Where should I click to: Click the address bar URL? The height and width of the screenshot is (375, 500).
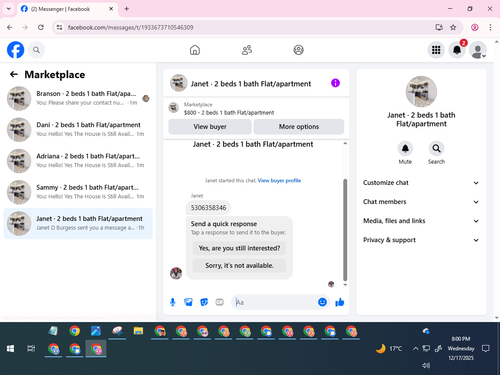coord(130,27)
